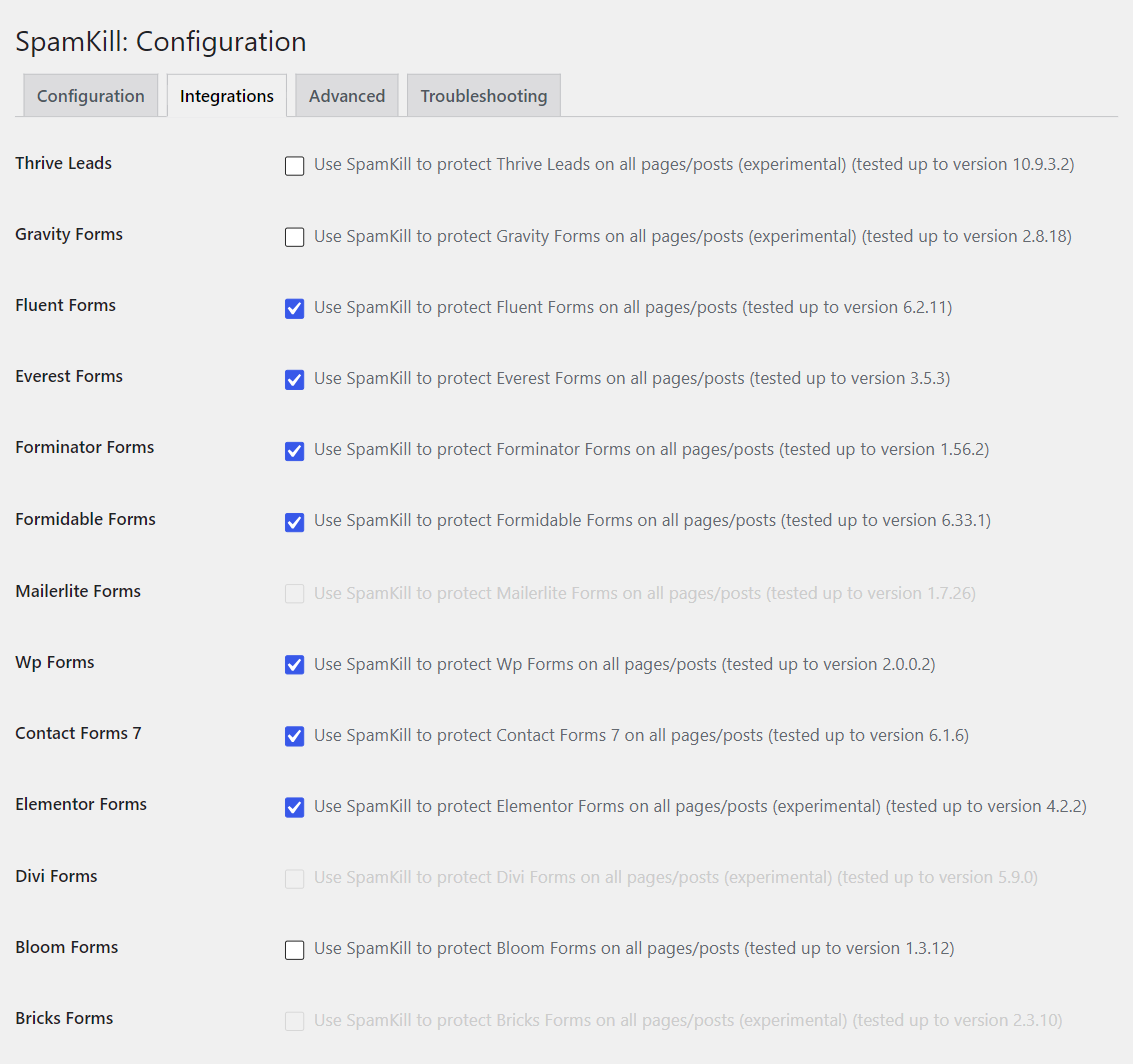Enable Thrive Leads protection checkbox
Viewport: 1133px width, 1064px height.
click(294, 166)
